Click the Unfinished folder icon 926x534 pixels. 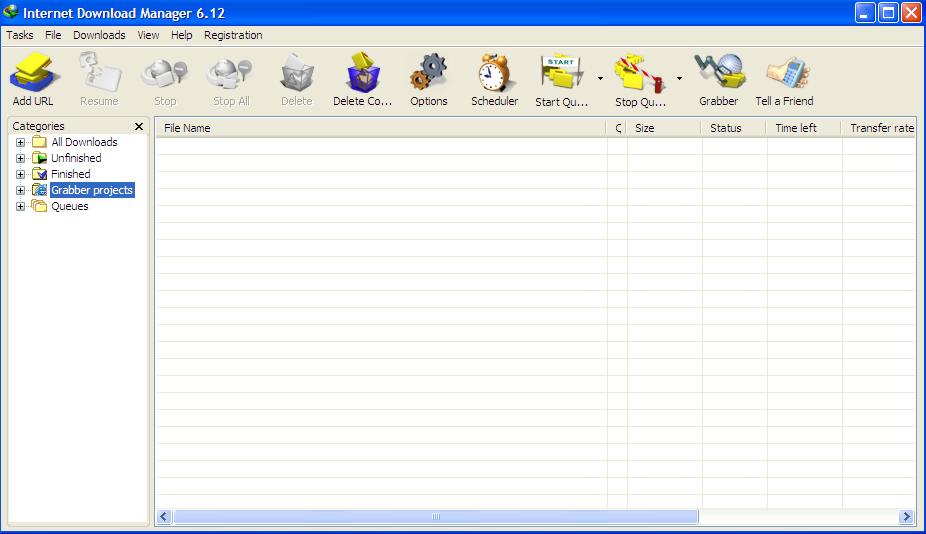pos(40,158)
